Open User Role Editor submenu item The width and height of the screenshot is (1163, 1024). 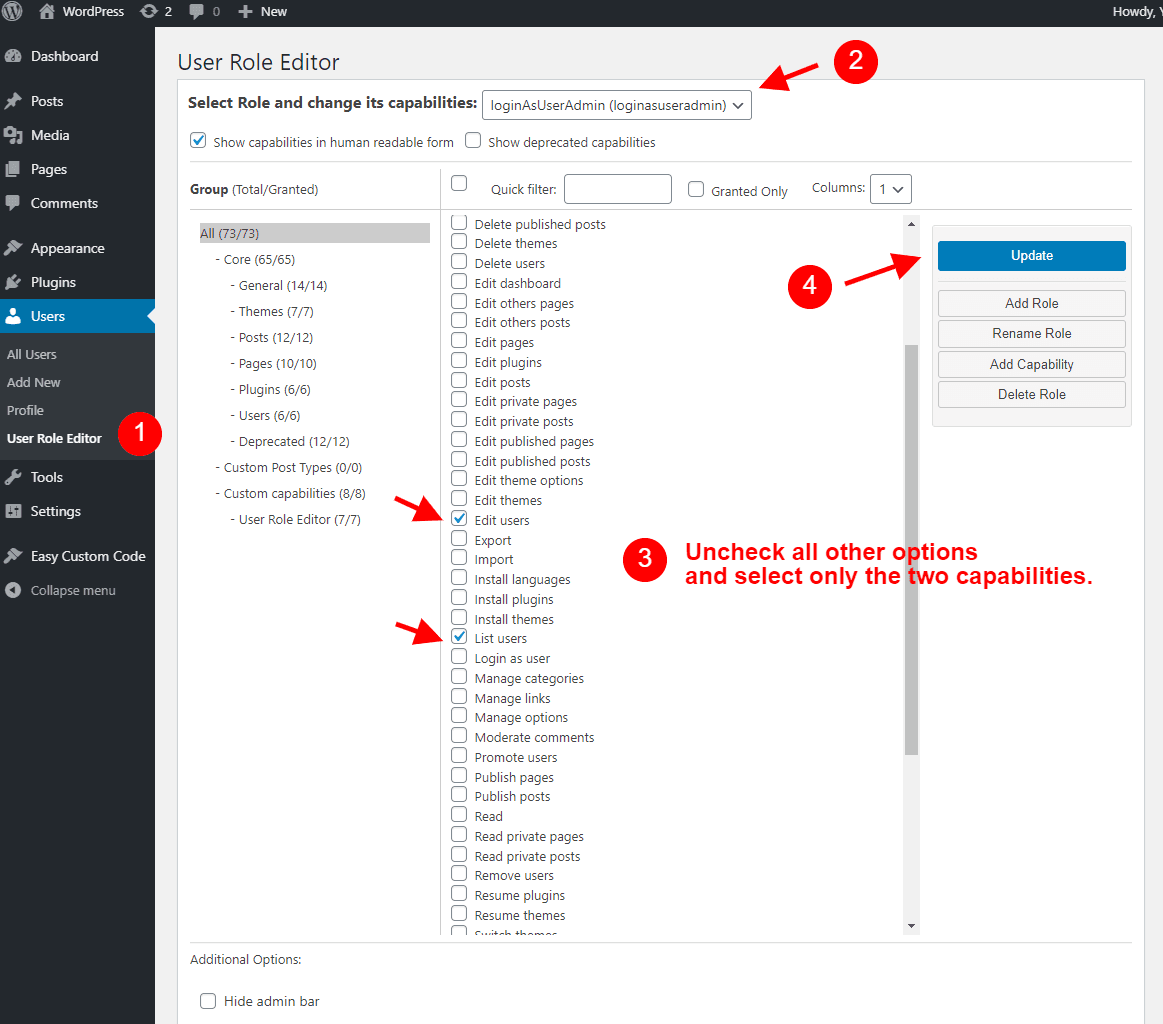[54, 438]
